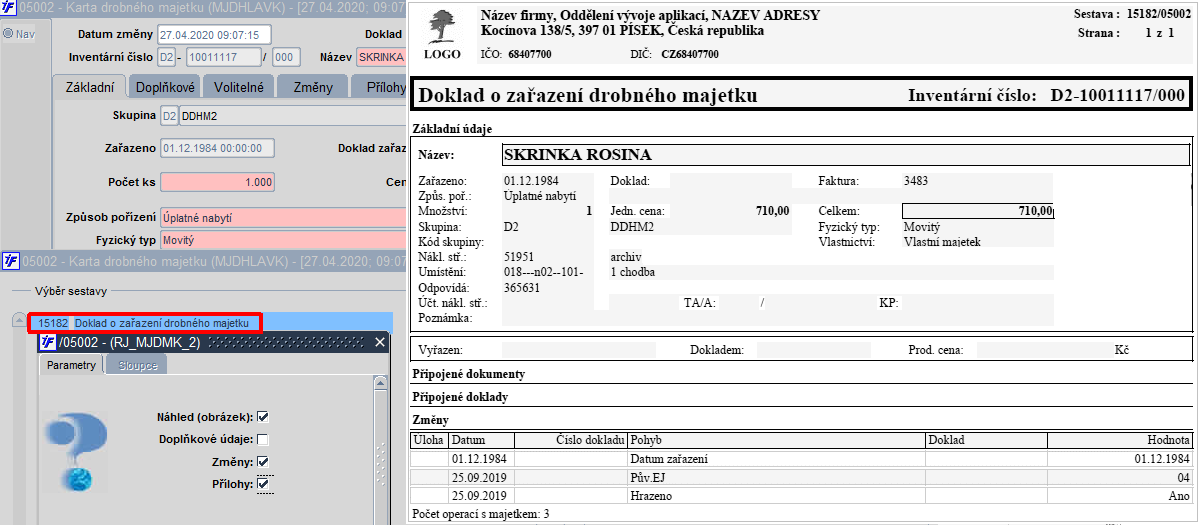This screenshot has height=525, width=1202.
Task: Click the Datum změny field
Action: tap(214, 34)
